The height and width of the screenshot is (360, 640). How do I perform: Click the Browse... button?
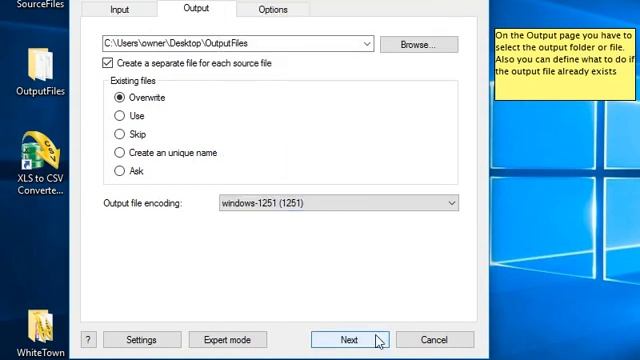click(419, 44)
